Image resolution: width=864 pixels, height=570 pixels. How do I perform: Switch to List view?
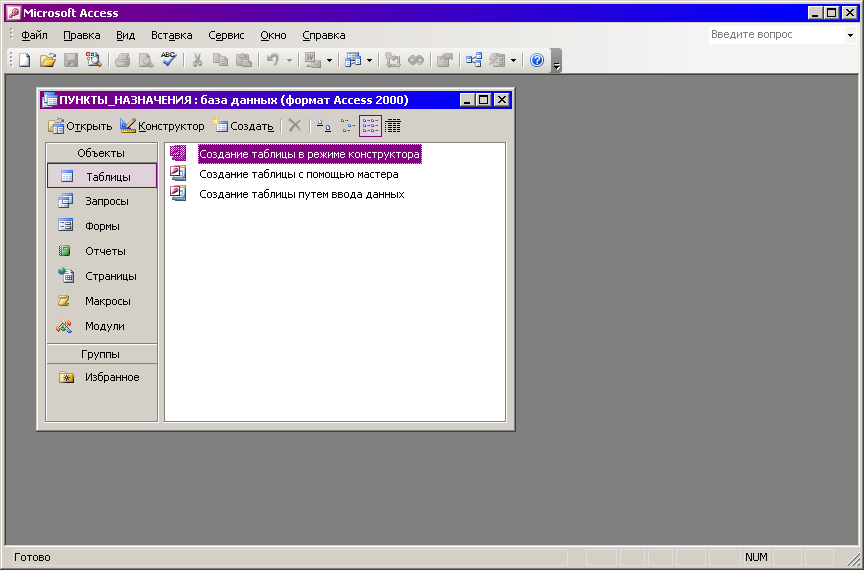click(x=370, y=126)
